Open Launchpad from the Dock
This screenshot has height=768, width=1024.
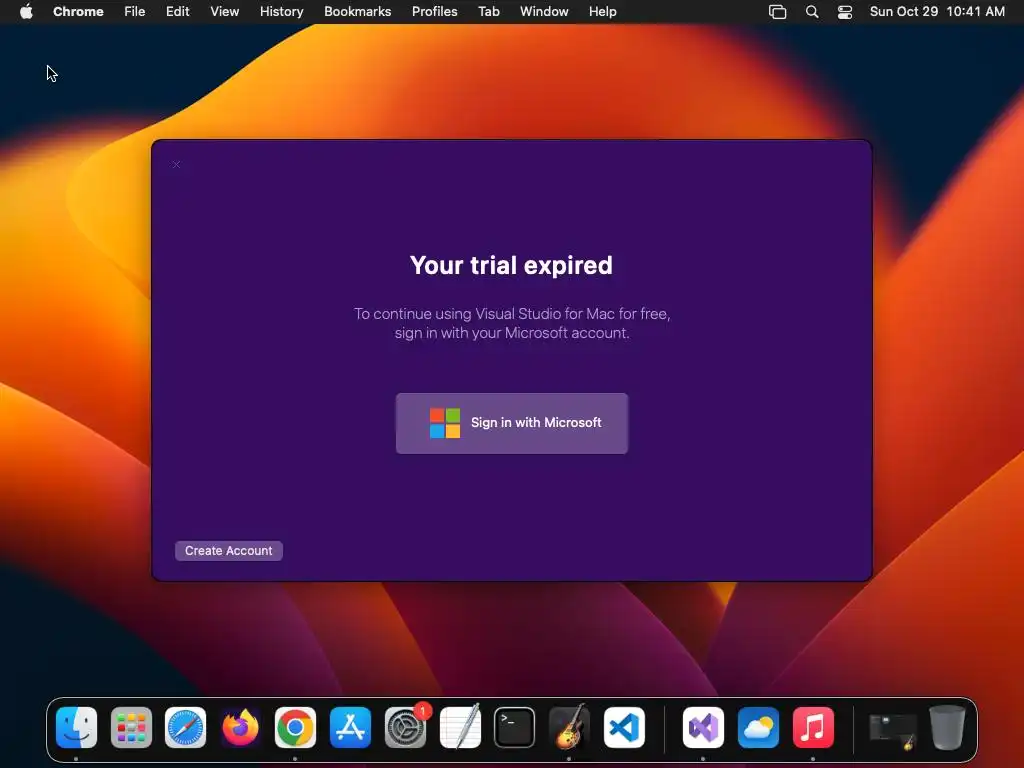click(131, 728)
